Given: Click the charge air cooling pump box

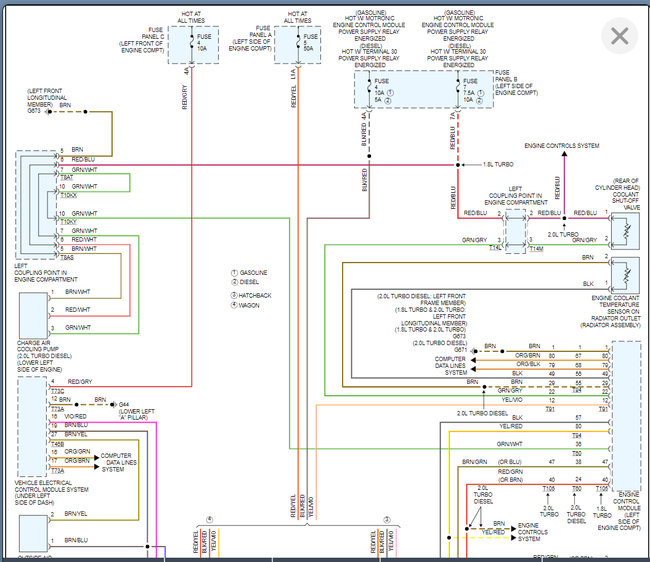Looking at the screenshot, I should (34, 315).
